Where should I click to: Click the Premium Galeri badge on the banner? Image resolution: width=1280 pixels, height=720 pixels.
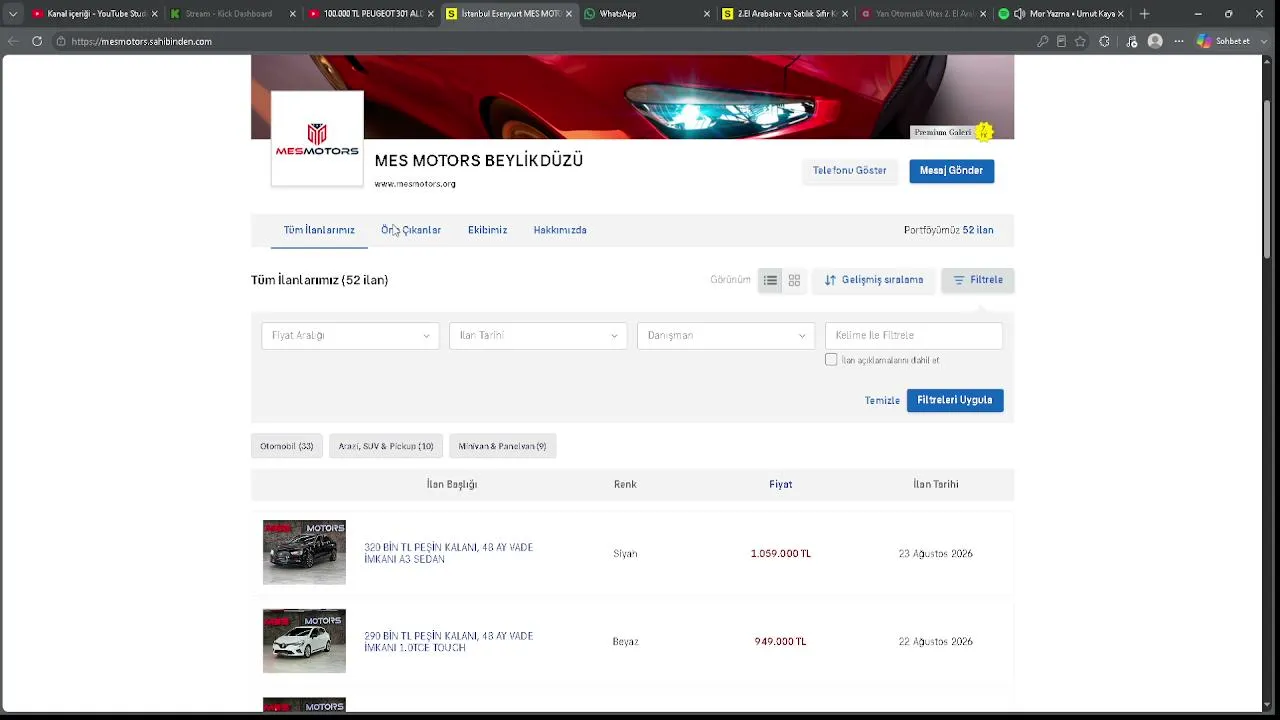tap(952, 132)
